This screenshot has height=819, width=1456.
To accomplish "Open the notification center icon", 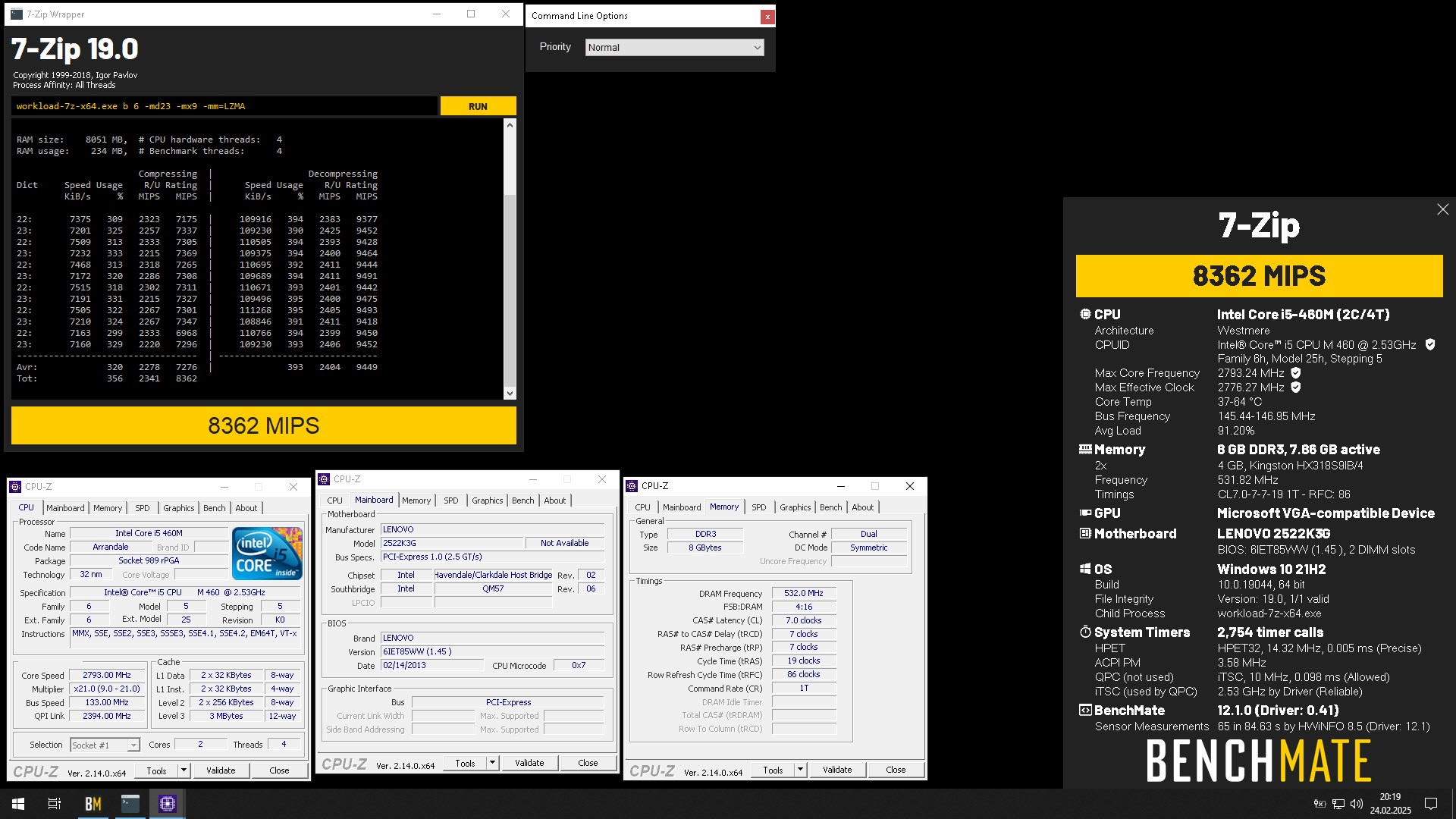I will tap(1431, 804).
